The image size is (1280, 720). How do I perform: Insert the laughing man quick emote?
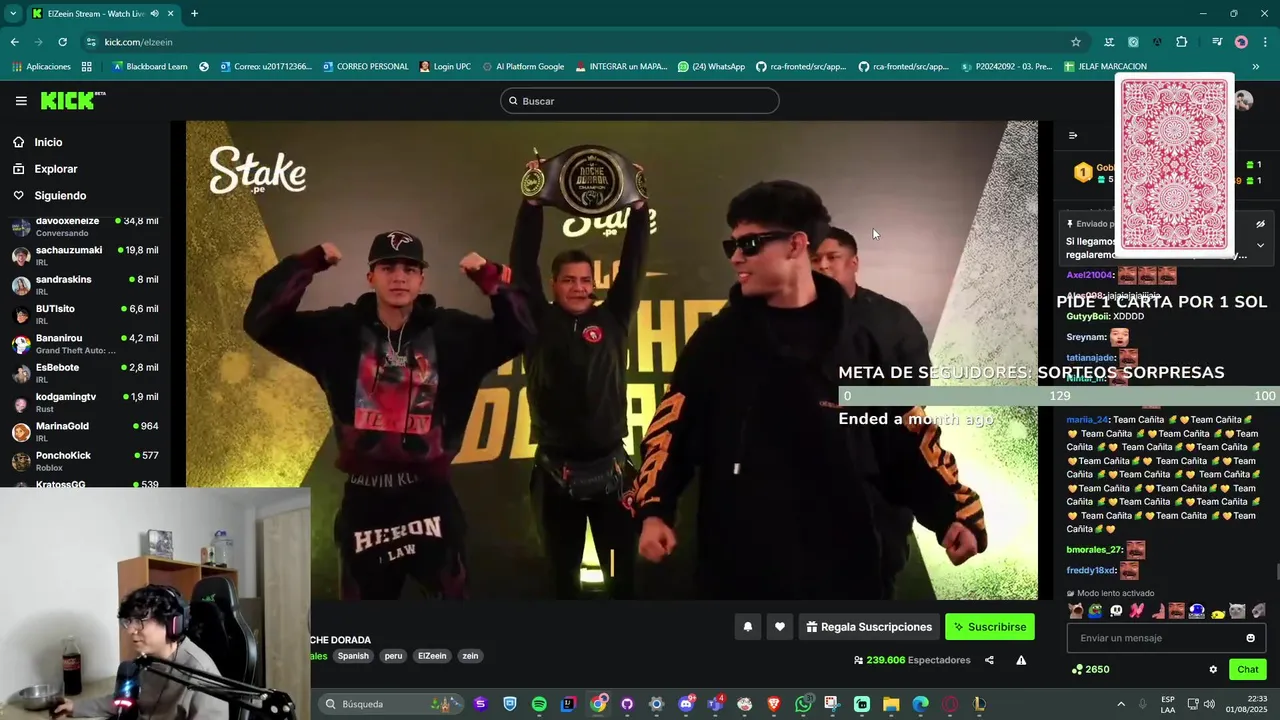point(1177,611)
